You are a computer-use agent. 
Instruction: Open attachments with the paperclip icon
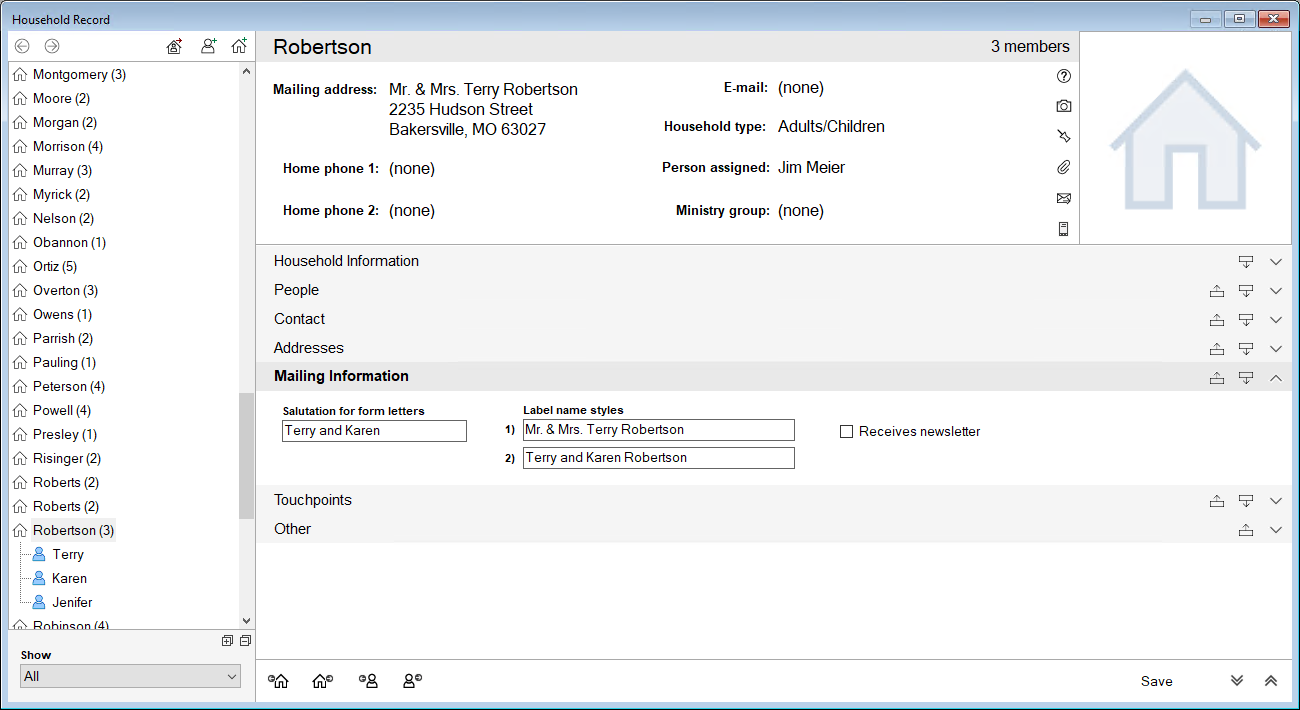[x=1063, y=167]
